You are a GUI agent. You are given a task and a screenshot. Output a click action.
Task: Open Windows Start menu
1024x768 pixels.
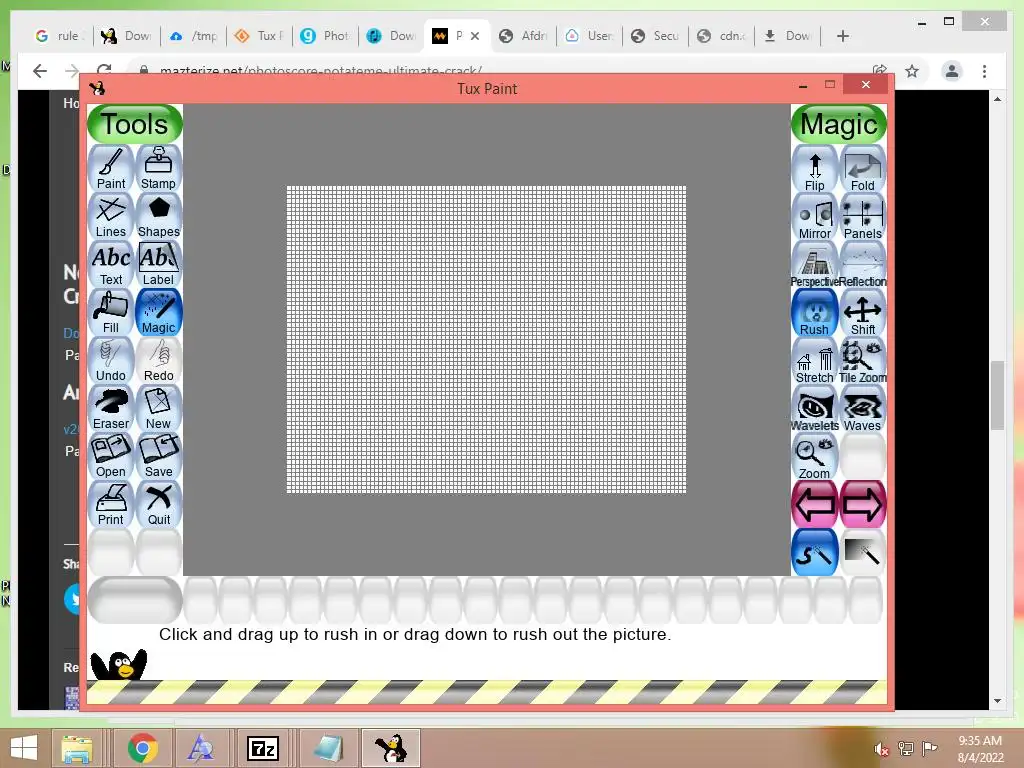pyautogui.click(x=24, y=748)
